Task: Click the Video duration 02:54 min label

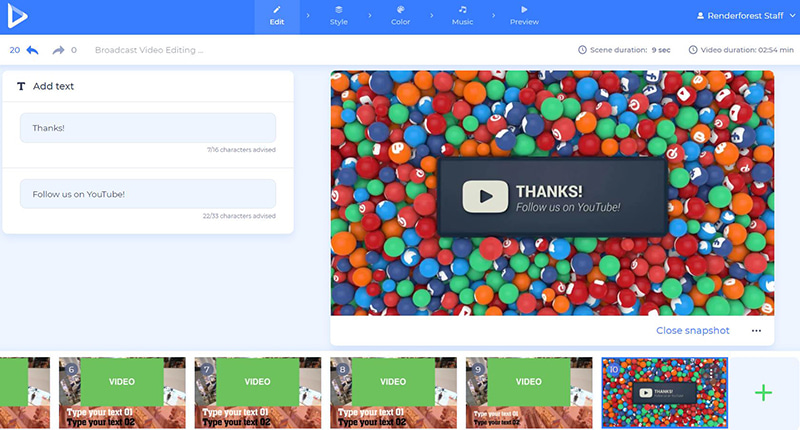Action: (747, 50)
